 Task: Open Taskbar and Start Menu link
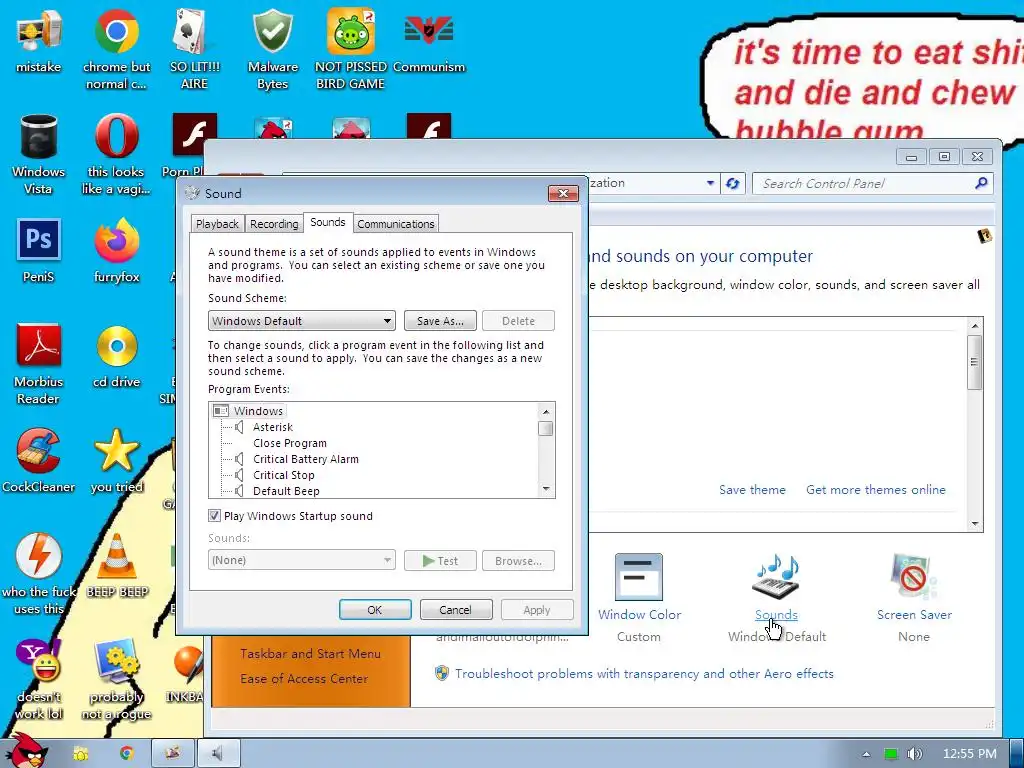pos(310,654)
